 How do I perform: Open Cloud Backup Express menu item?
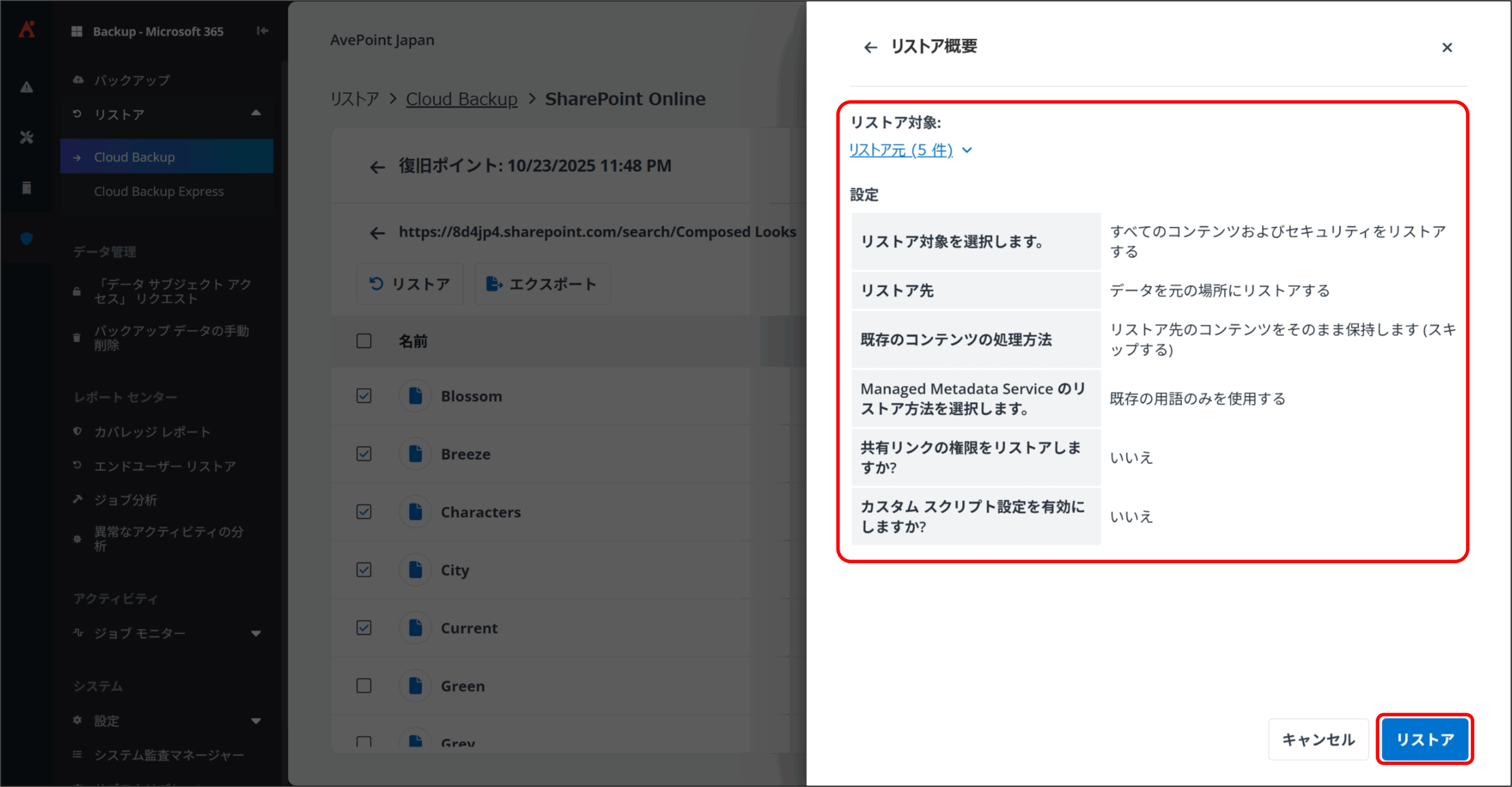159,191
